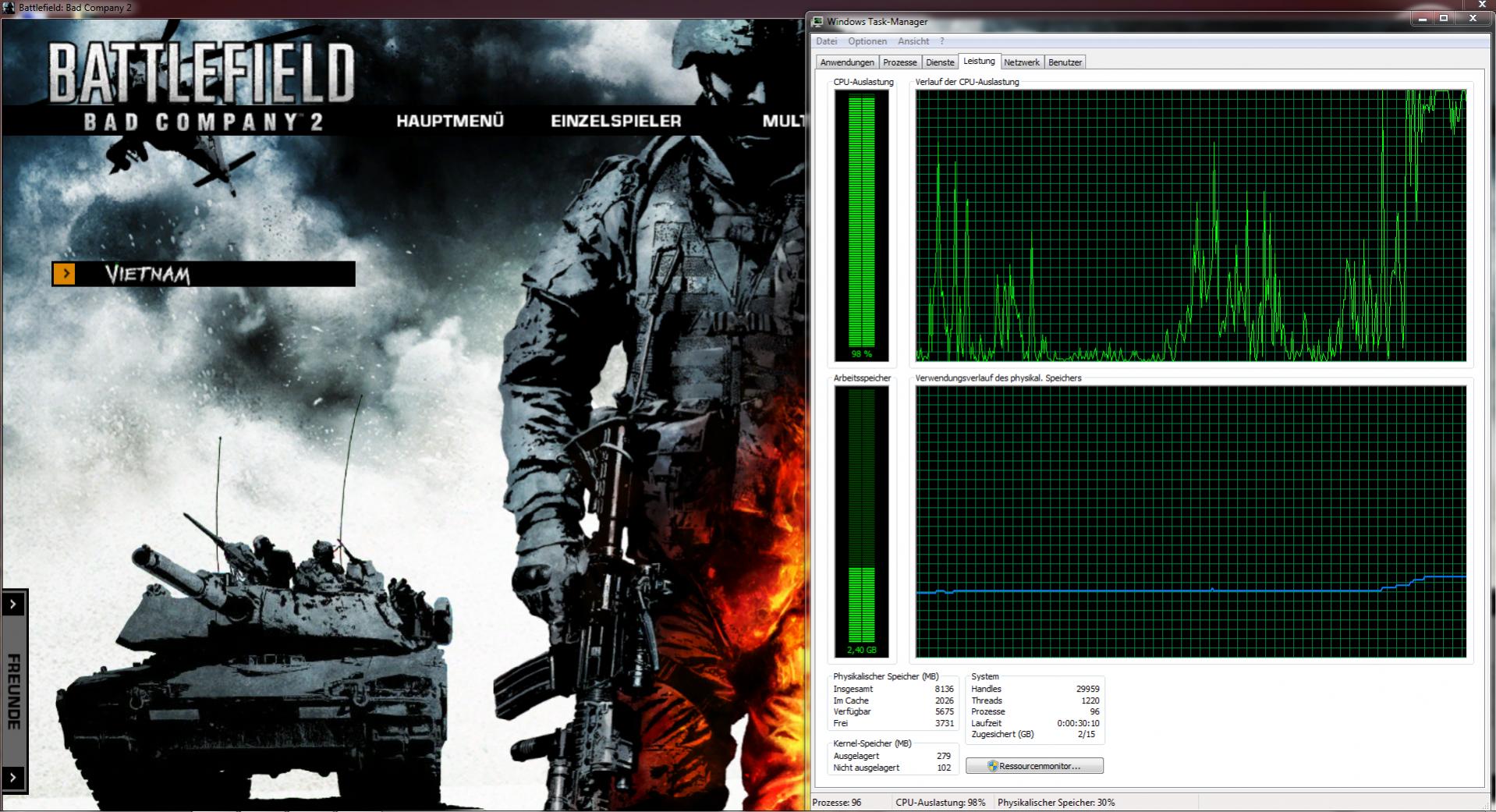1496x812 pixels.
Task: Click the orange arrow icon beside Vietnam
Action: tap(65, 274)
